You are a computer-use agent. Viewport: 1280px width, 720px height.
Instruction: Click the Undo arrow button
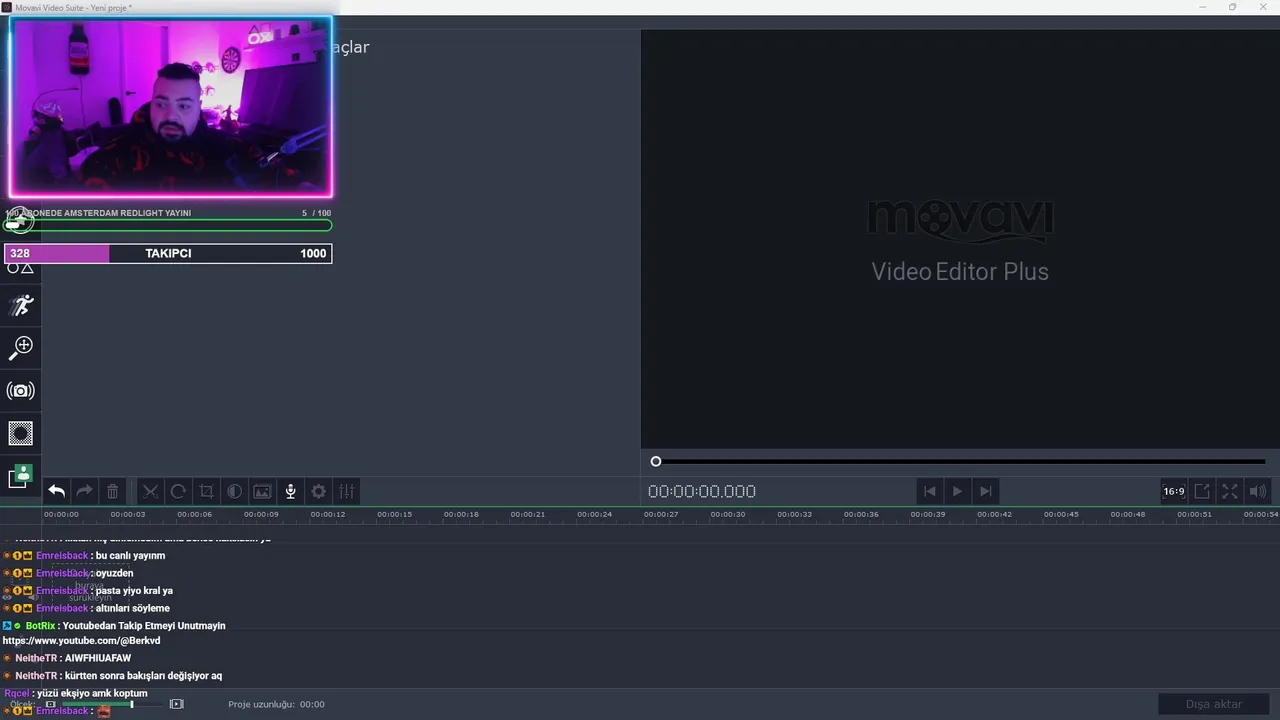click(x=57, y=491)
